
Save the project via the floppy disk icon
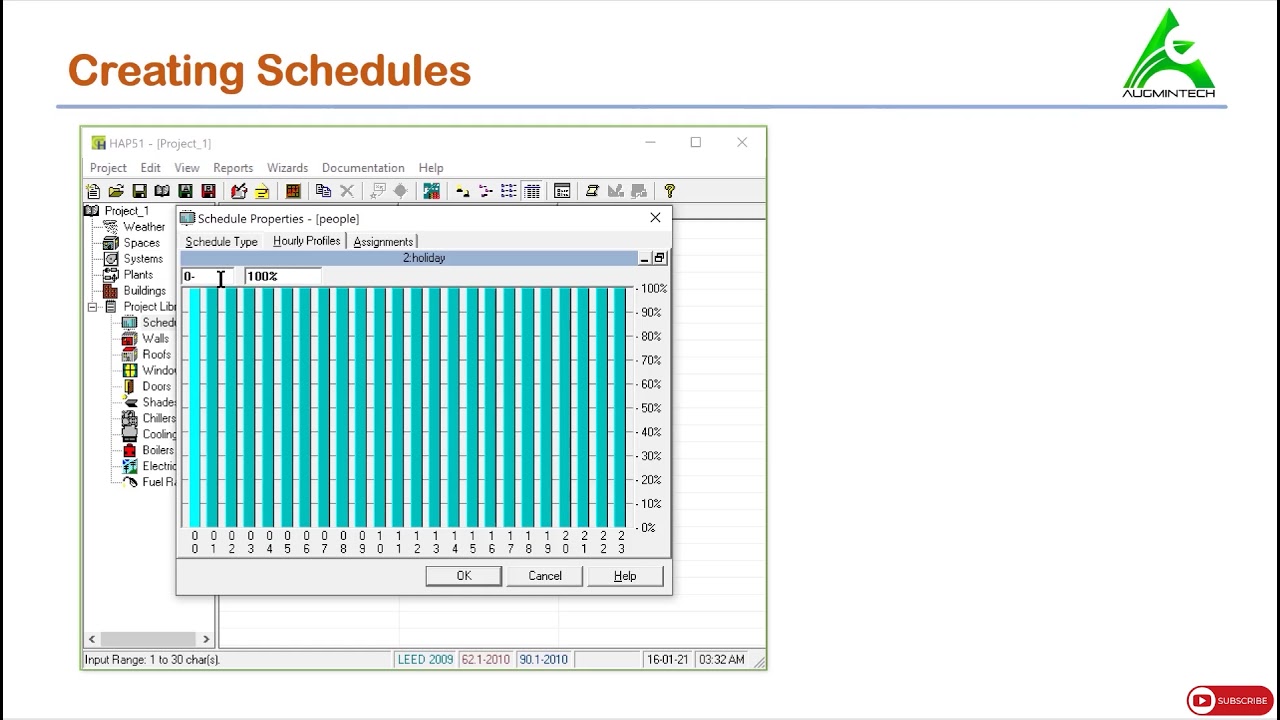coord(140,191)
